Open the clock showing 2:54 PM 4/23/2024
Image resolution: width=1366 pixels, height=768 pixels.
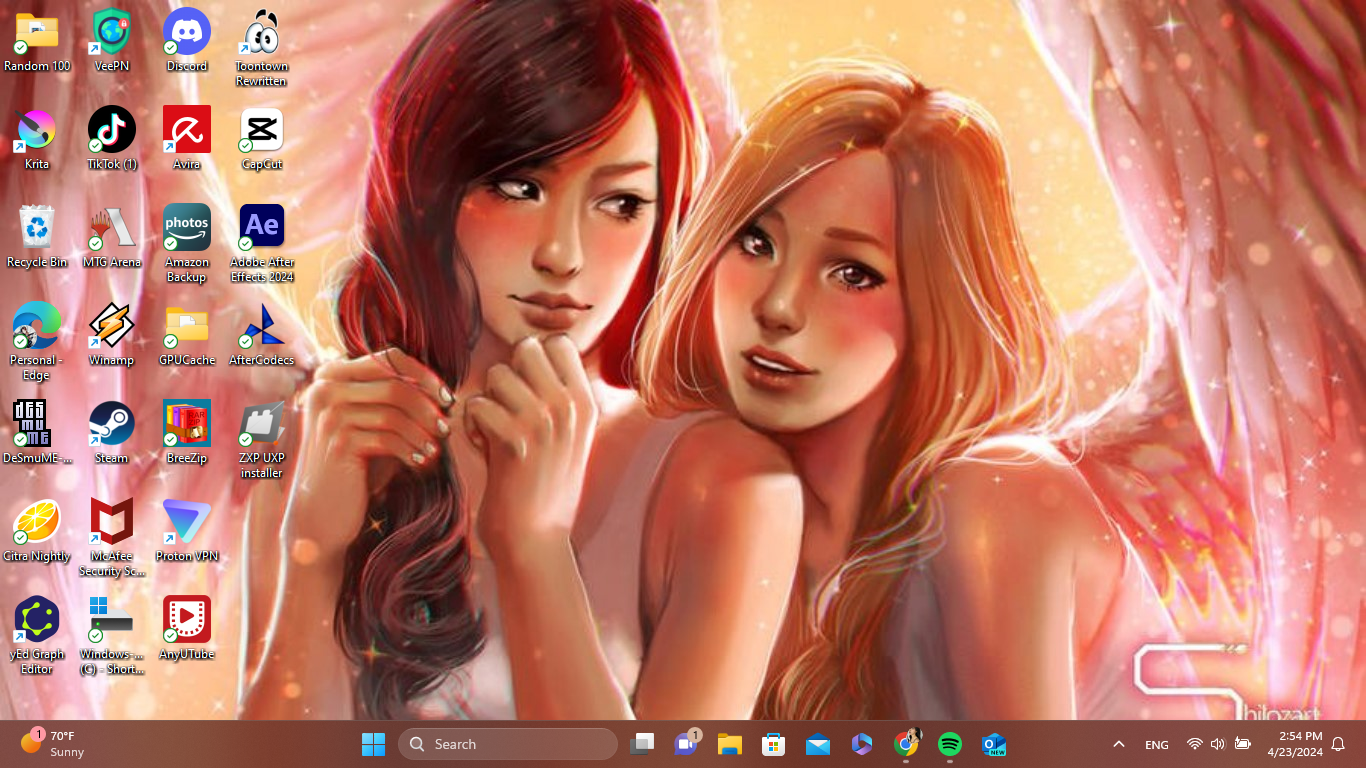(x=1295, y=744)
